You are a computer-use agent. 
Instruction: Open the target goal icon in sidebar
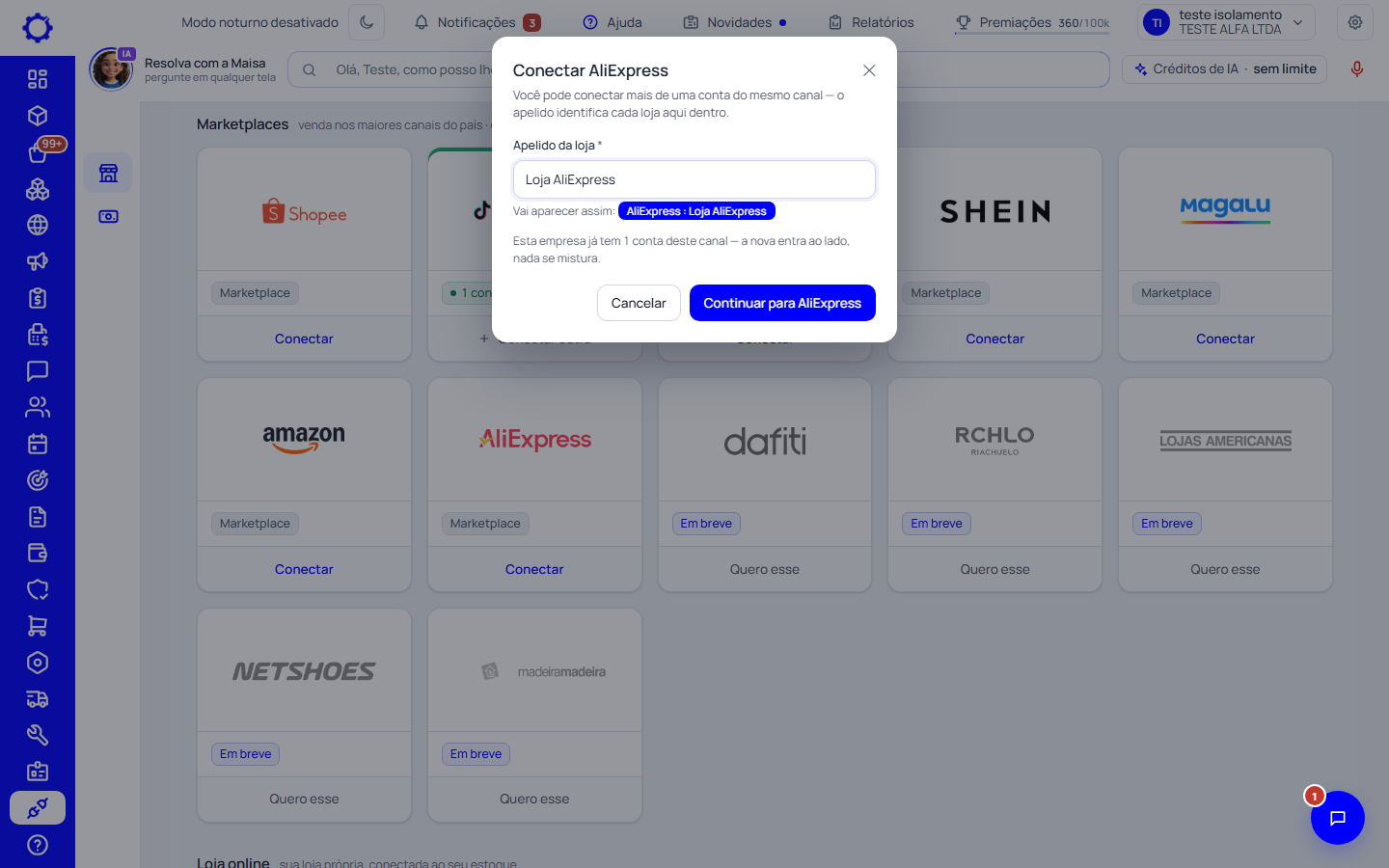pos(38,480)
